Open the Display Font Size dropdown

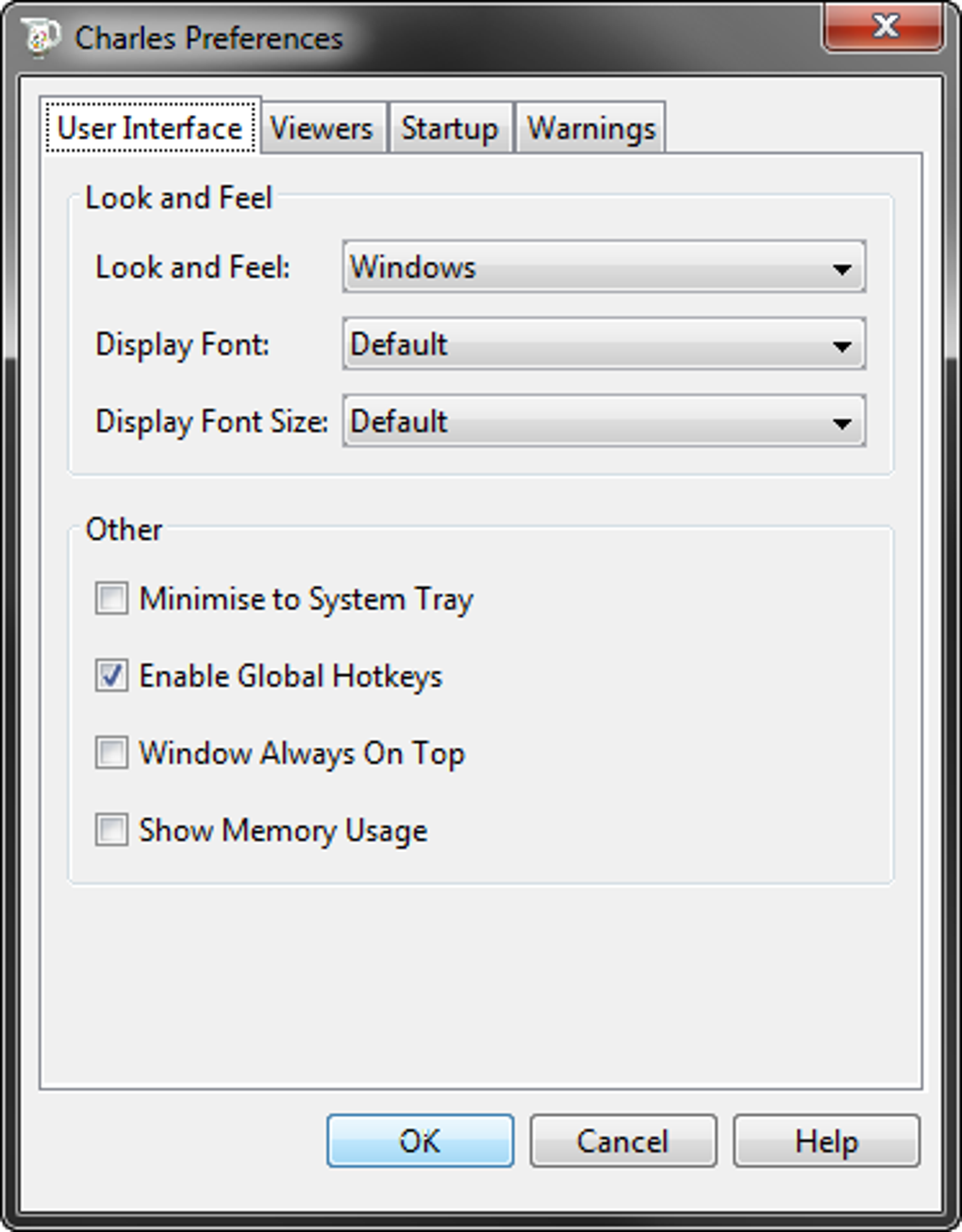[x=604, y=422]
